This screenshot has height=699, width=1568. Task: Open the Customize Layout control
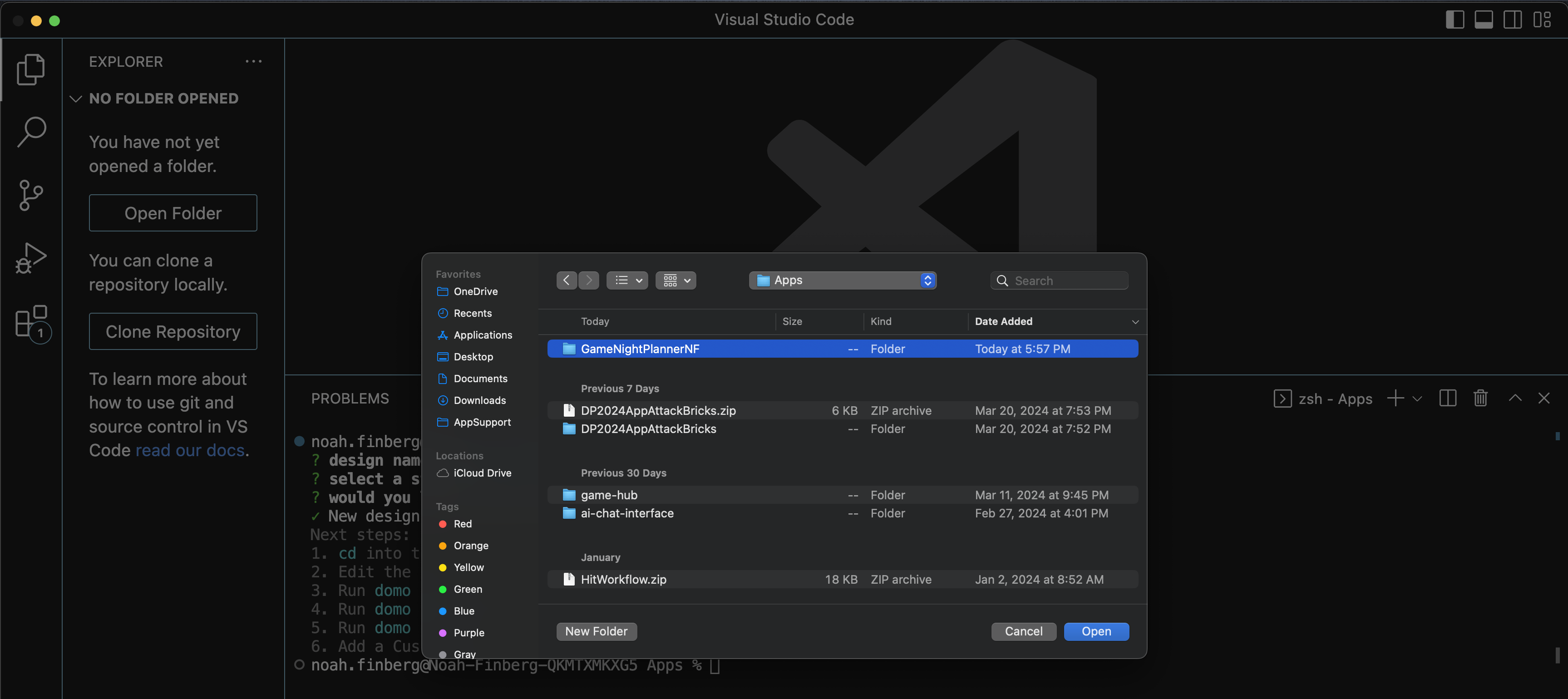tap(1543, 19)
